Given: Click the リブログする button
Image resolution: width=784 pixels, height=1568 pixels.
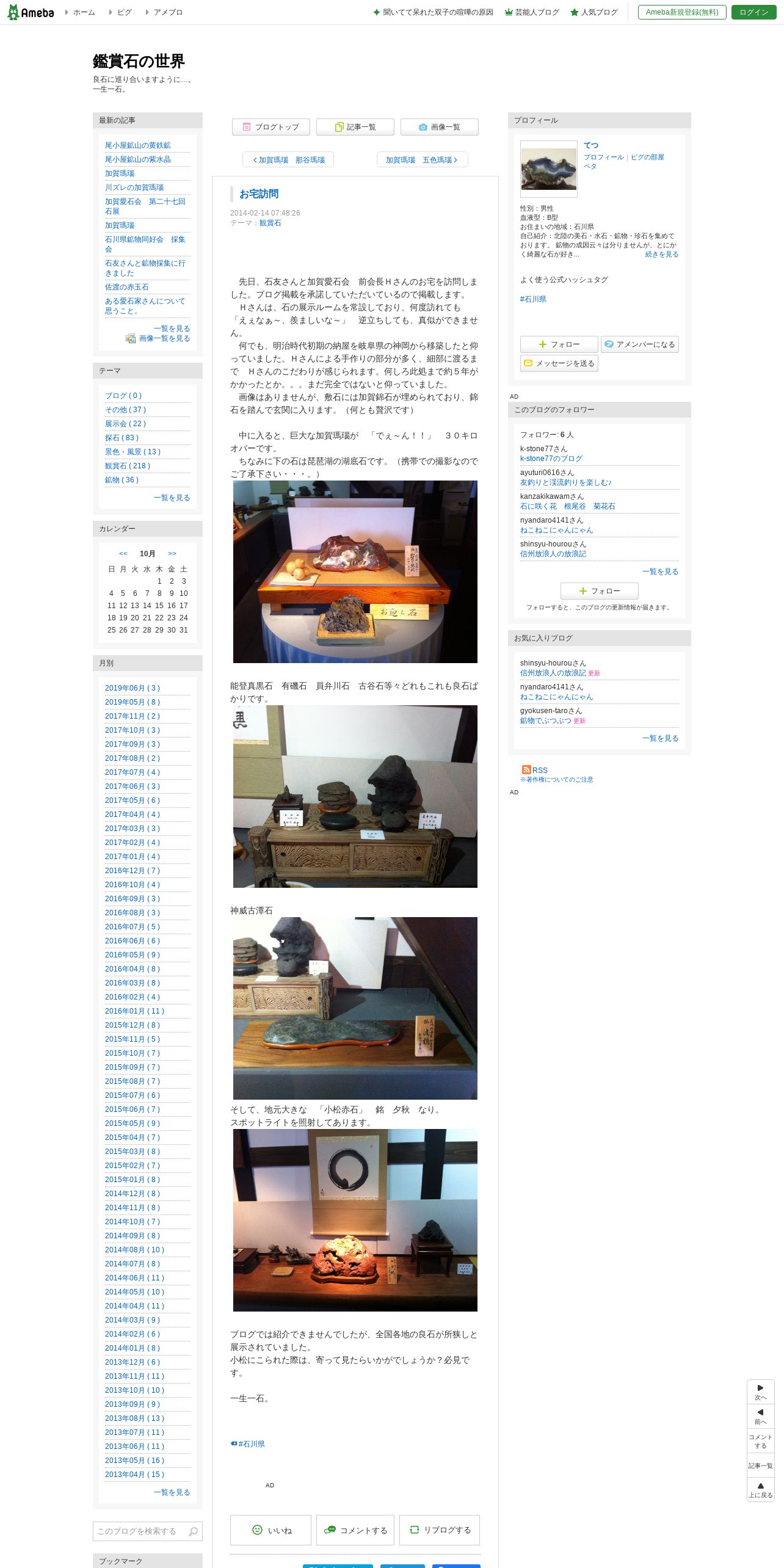Looking at the screenshot, I should (440, 1530).
